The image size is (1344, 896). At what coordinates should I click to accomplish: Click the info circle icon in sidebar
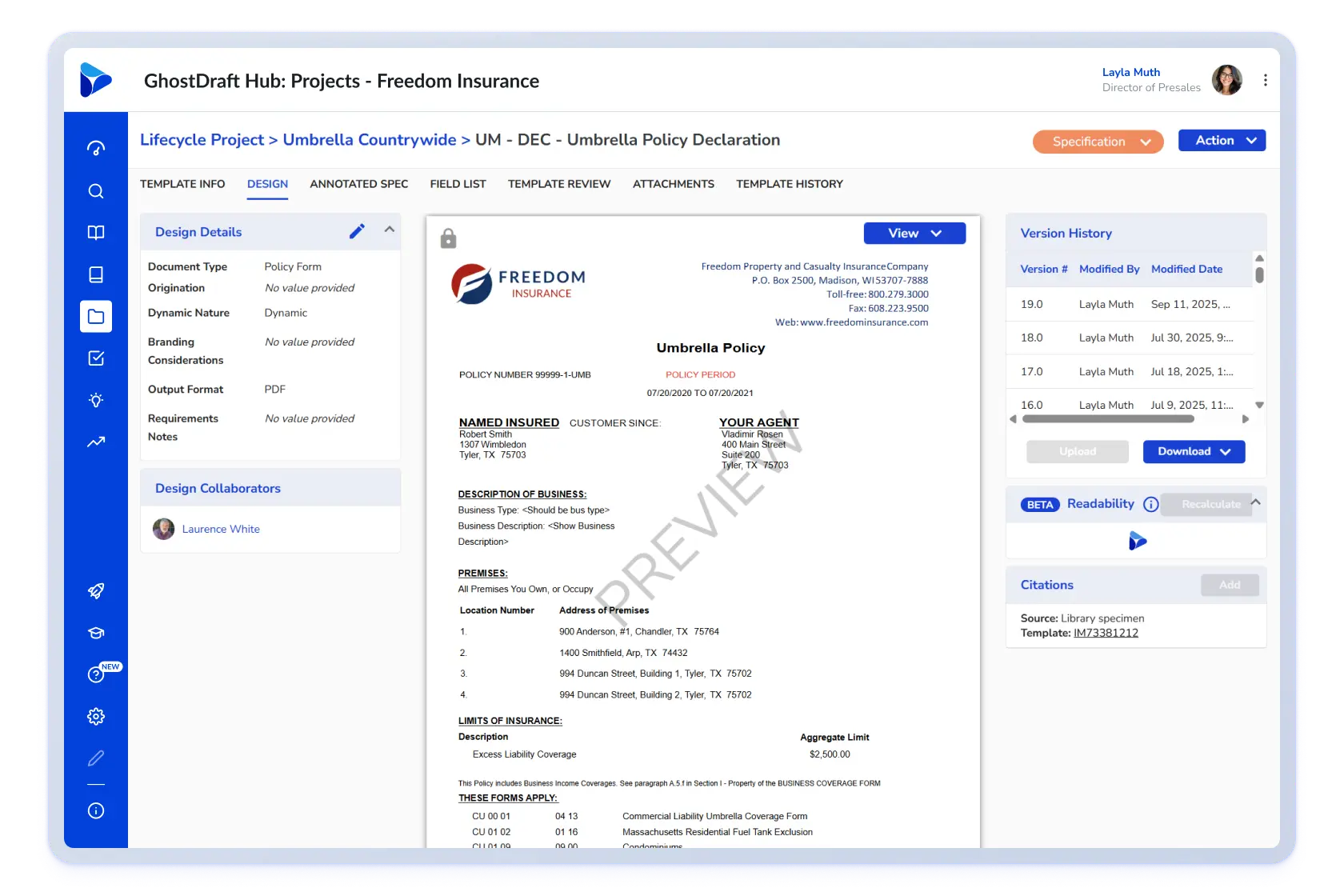coord(96,811)
